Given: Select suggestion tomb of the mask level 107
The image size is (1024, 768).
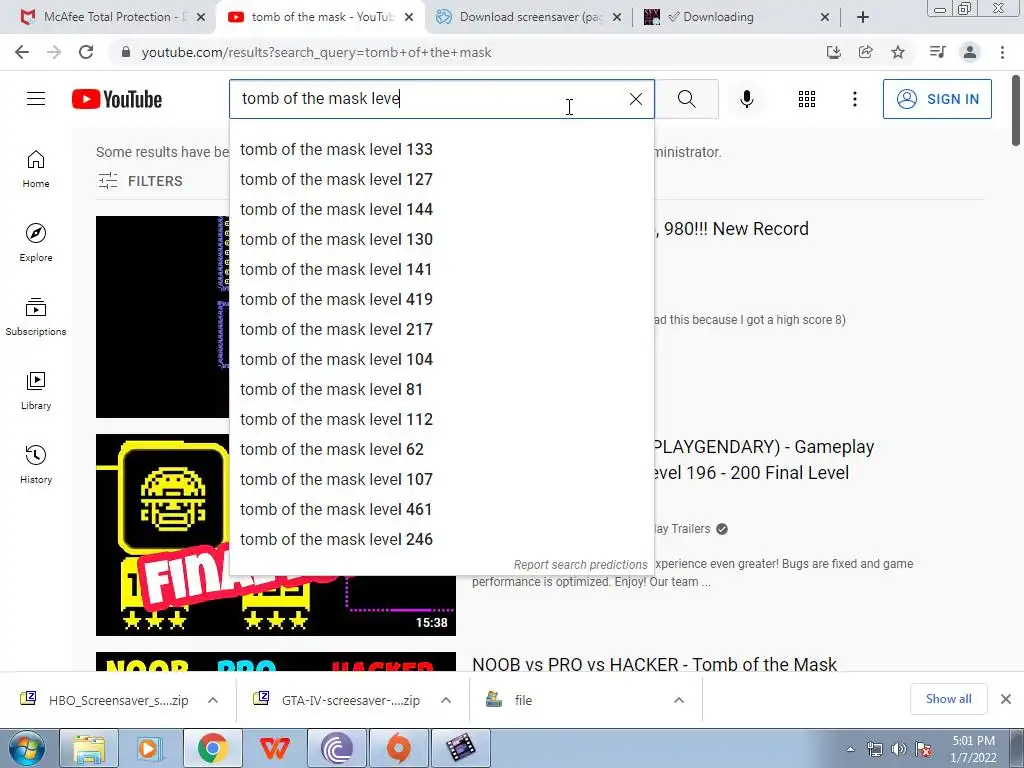Looking at the screenshot, I should (441, 479).
